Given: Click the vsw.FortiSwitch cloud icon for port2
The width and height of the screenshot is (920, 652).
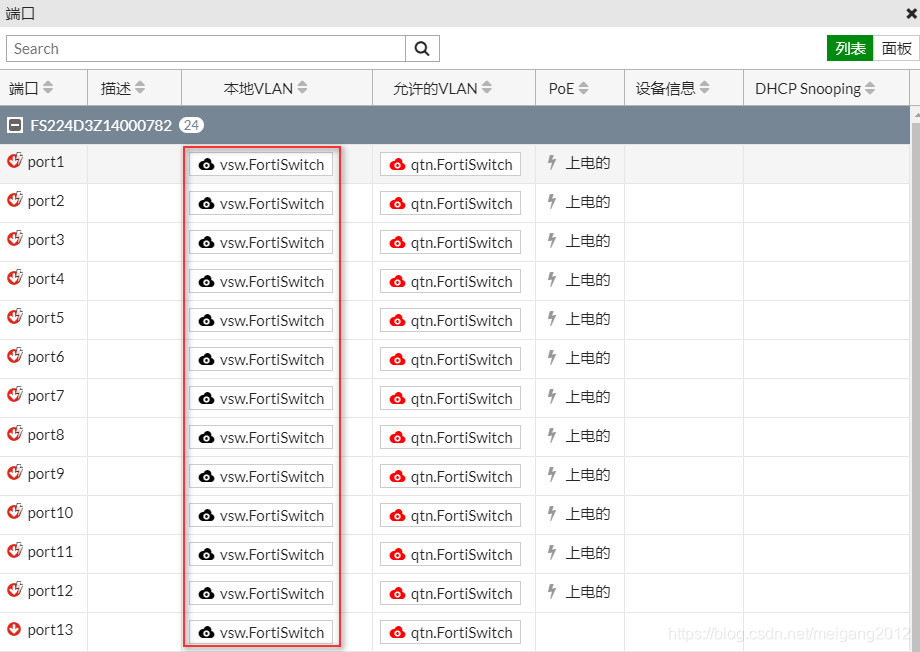Looking at the screenshot, I should [207, 204].
